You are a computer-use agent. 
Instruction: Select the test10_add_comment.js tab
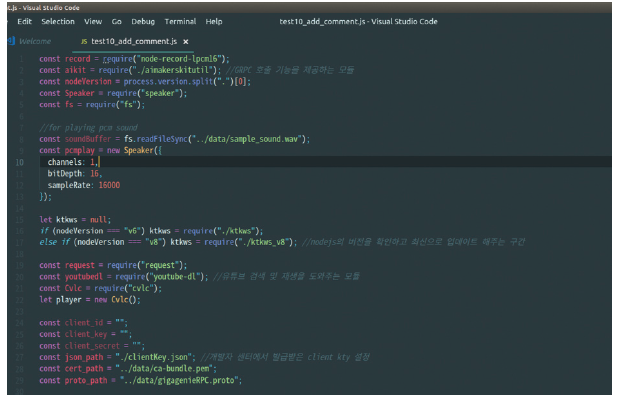click(134, 41)
